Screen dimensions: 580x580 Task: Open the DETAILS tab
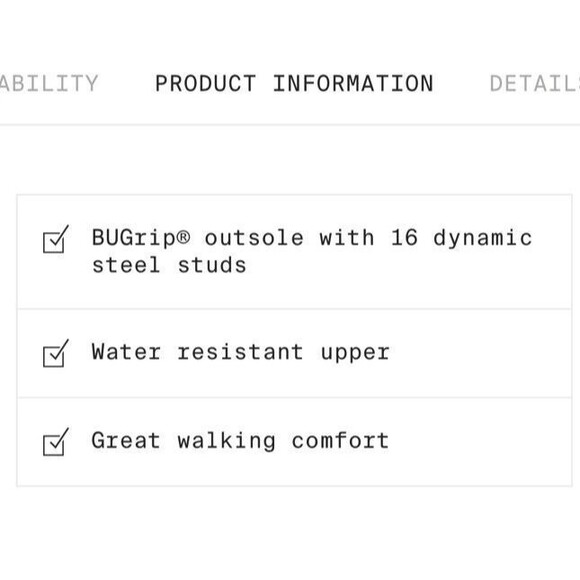pyautogui.click(x=535, y=83)
